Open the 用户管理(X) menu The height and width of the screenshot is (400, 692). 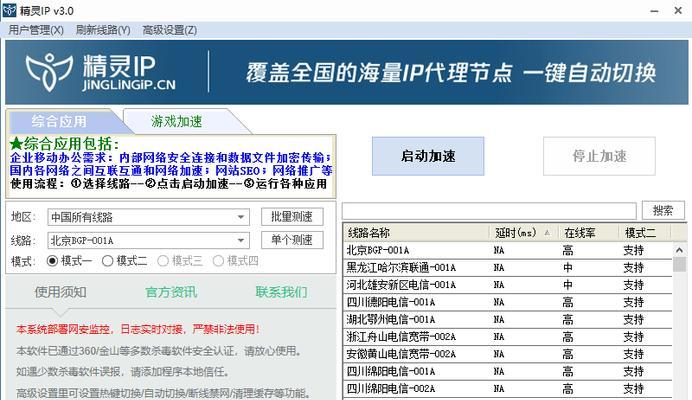36,30
